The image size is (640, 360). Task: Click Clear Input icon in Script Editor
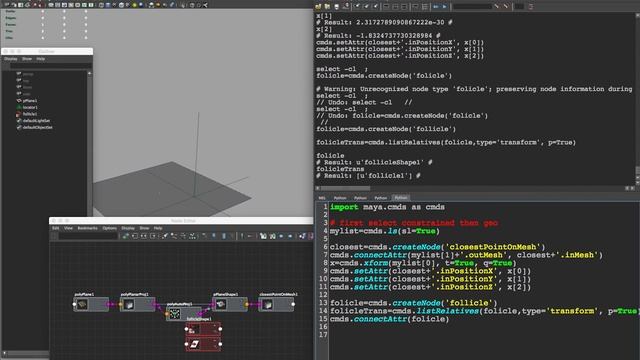click(x=366, y=7)
